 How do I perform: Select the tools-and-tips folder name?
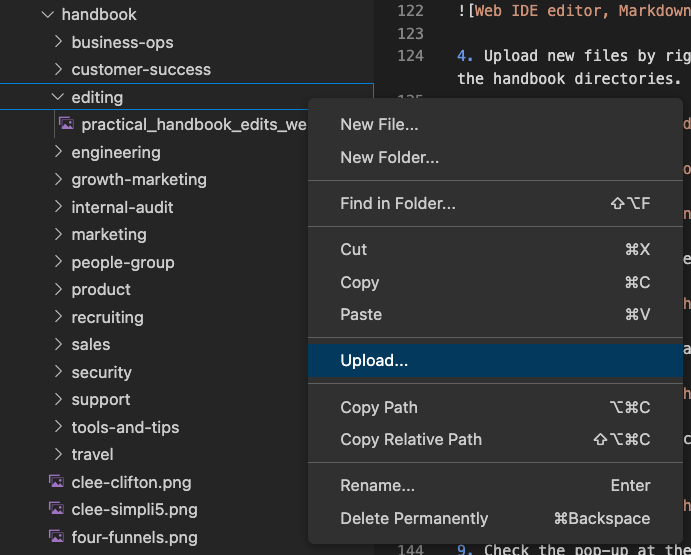point(126,427)
